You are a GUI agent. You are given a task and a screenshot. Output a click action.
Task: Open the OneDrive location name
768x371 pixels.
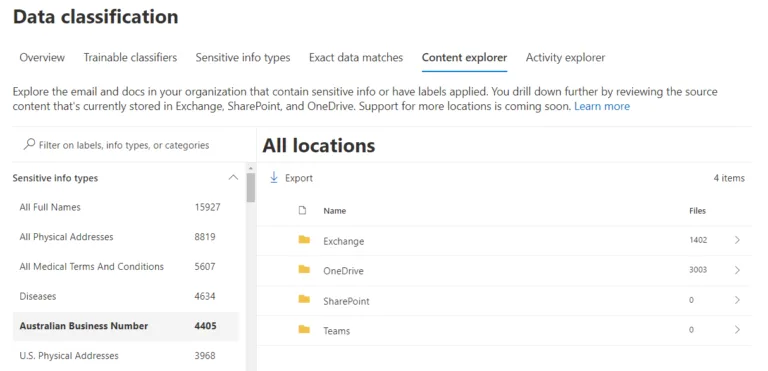pyautogui.click(x=343, y=271)
